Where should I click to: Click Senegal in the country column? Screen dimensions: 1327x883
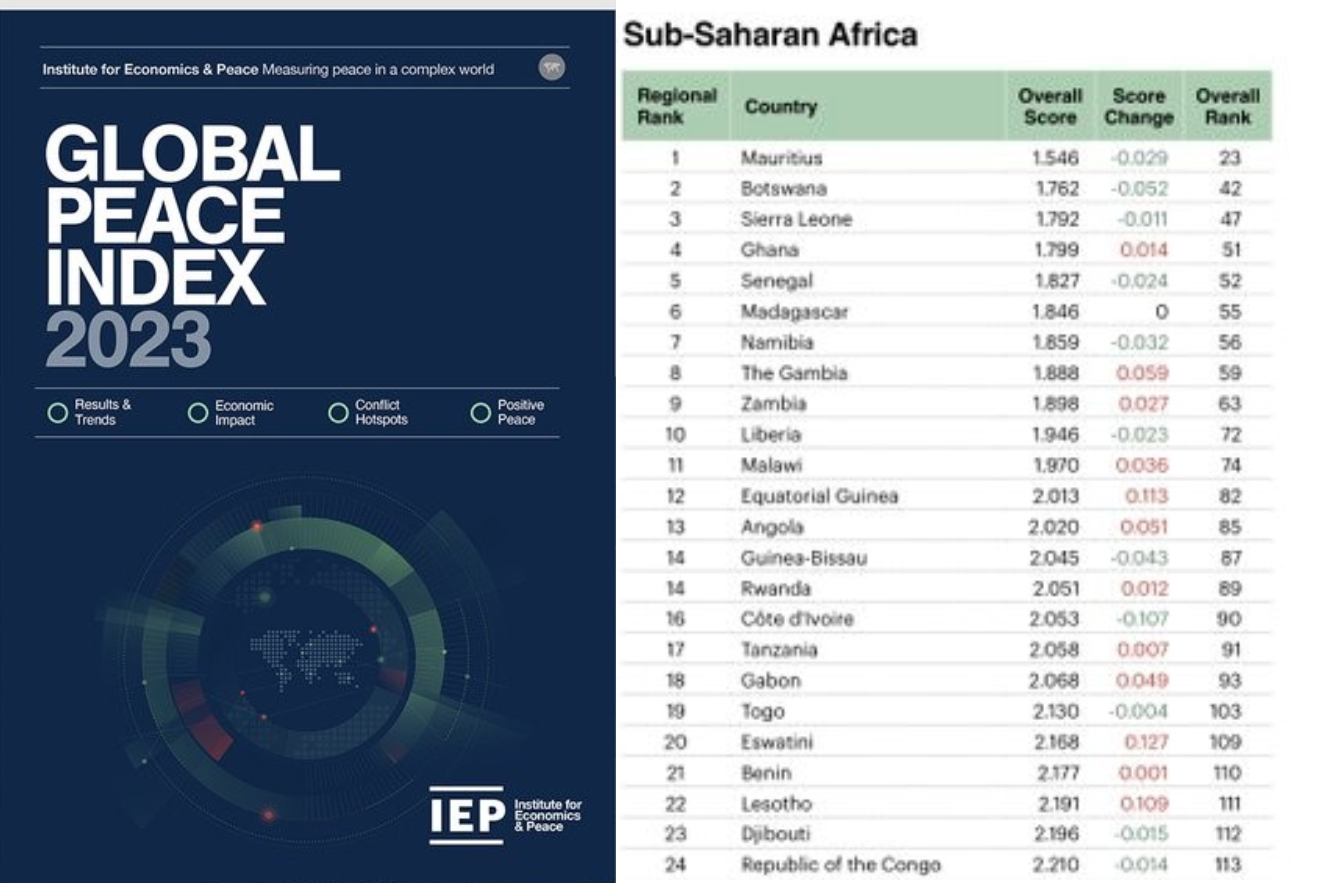point(776,281)
